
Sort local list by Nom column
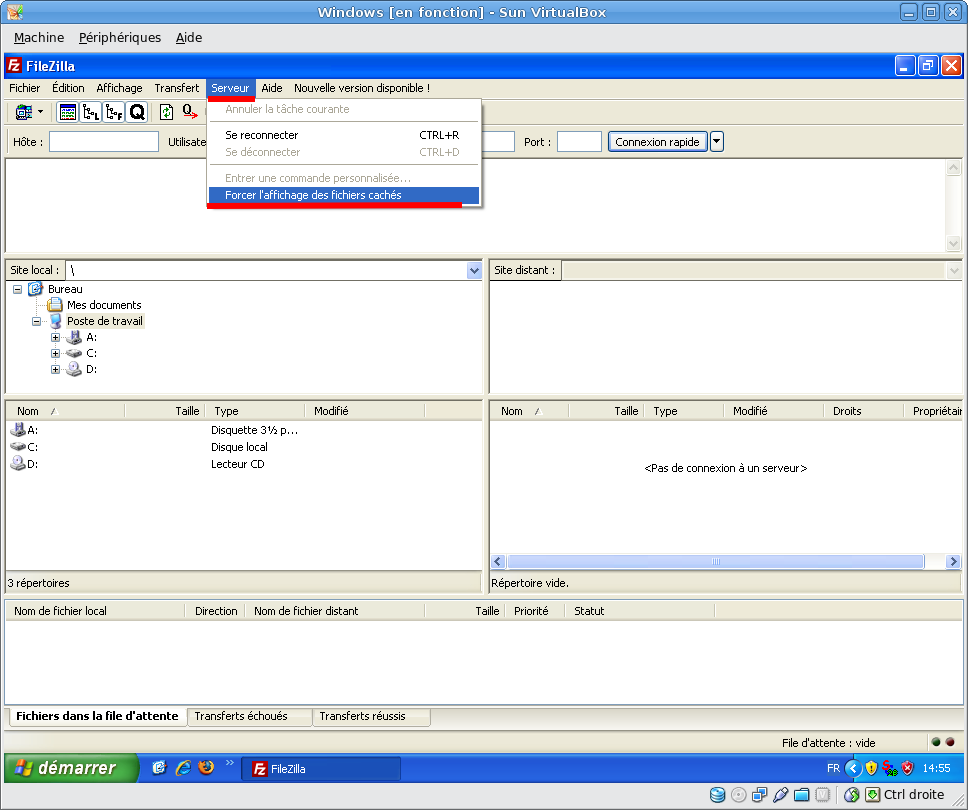click(x=65, y=411)
